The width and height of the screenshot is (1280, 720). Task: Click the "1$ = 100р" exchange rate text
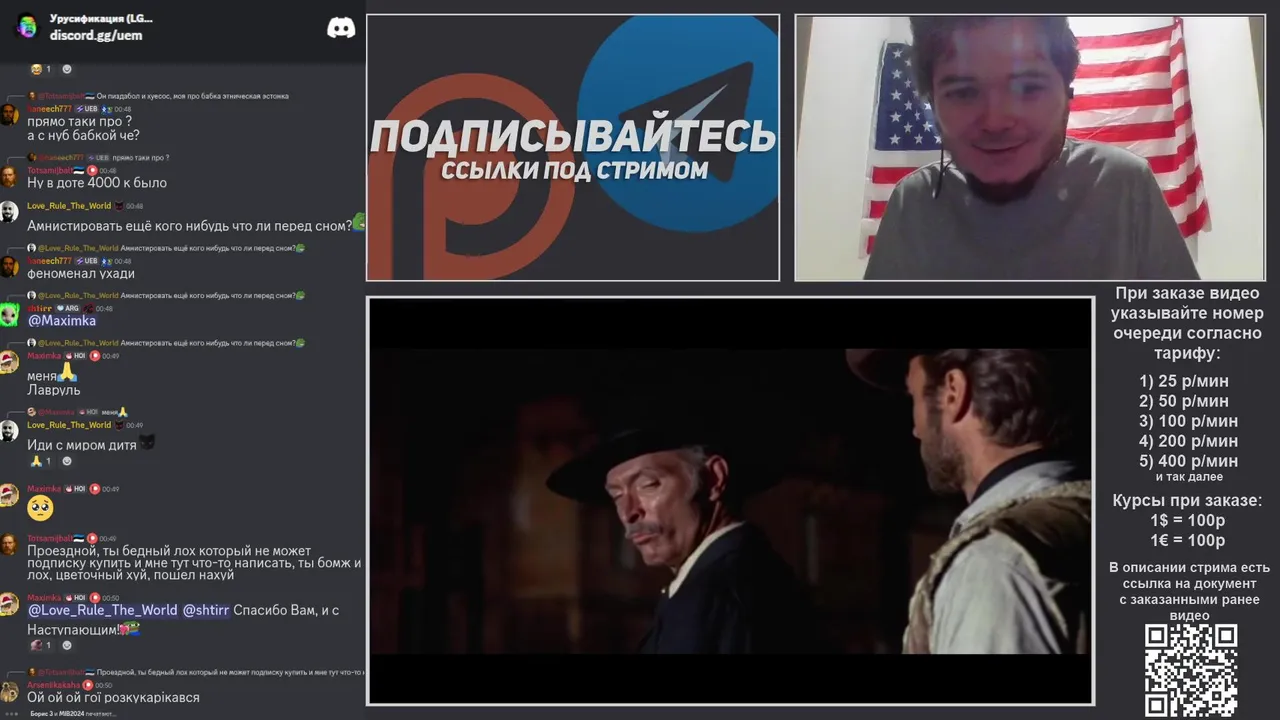[x=1187, y=520]
